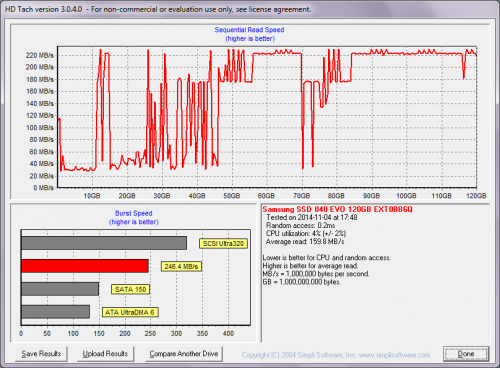The width and height of the screenshot is (500, 368).
Task: Click the Sequential Read Speed title
Action: coord(249,30)
